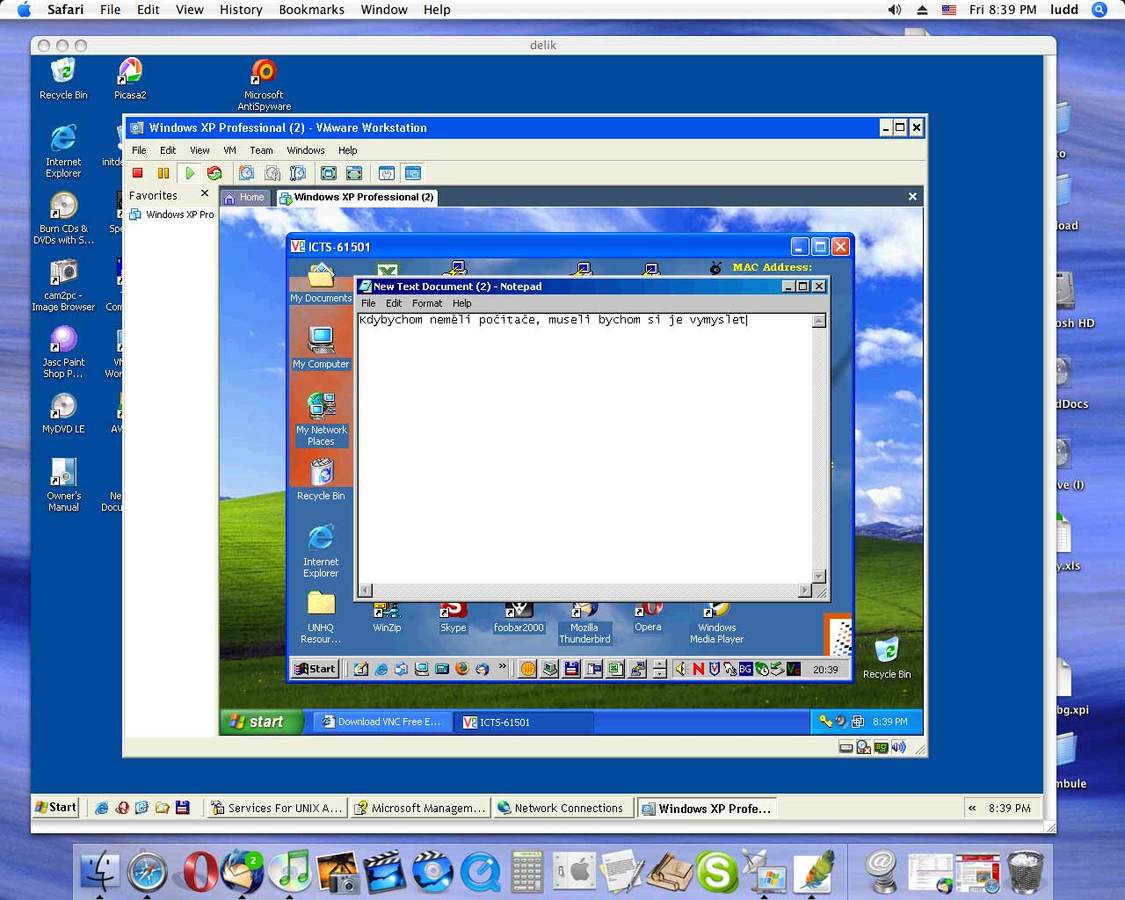Open the VM menu in VMware Workstation
The width and height of the screenshot is (1125, 900).
pos(230,150)
